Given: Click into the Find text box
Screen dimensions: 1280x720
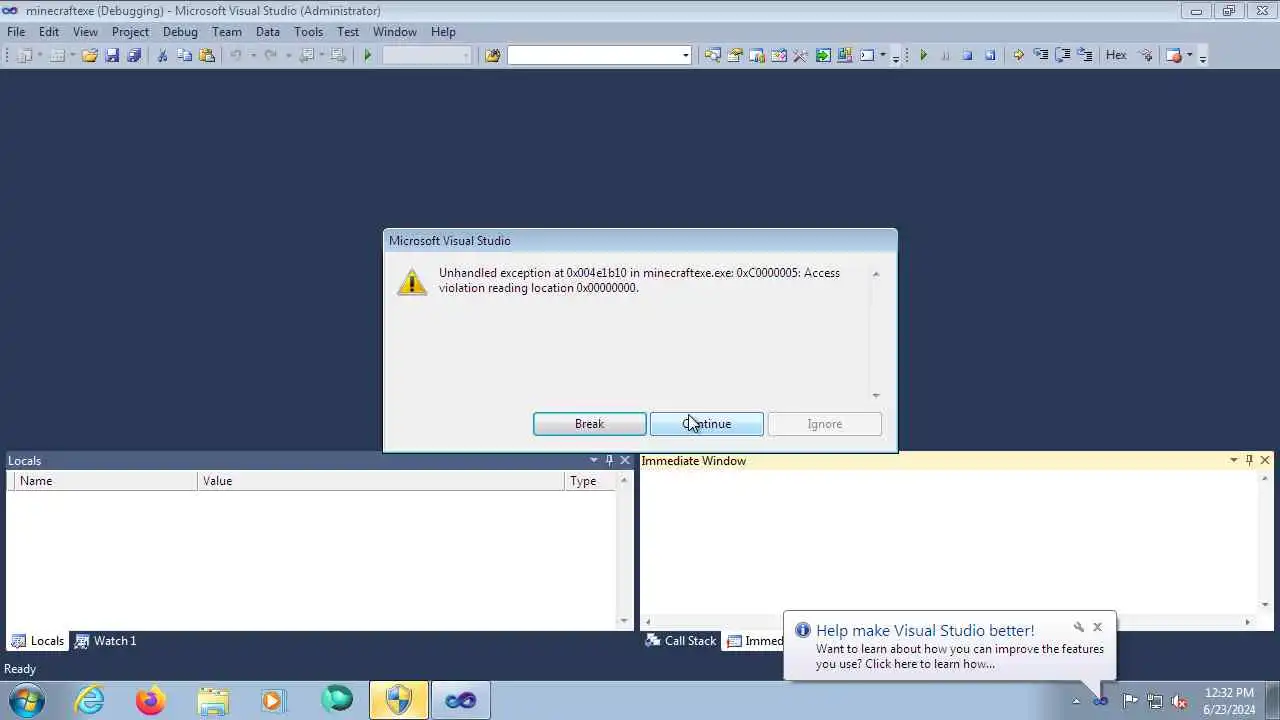Looking at the screenshot, I should tap(594, 55).
